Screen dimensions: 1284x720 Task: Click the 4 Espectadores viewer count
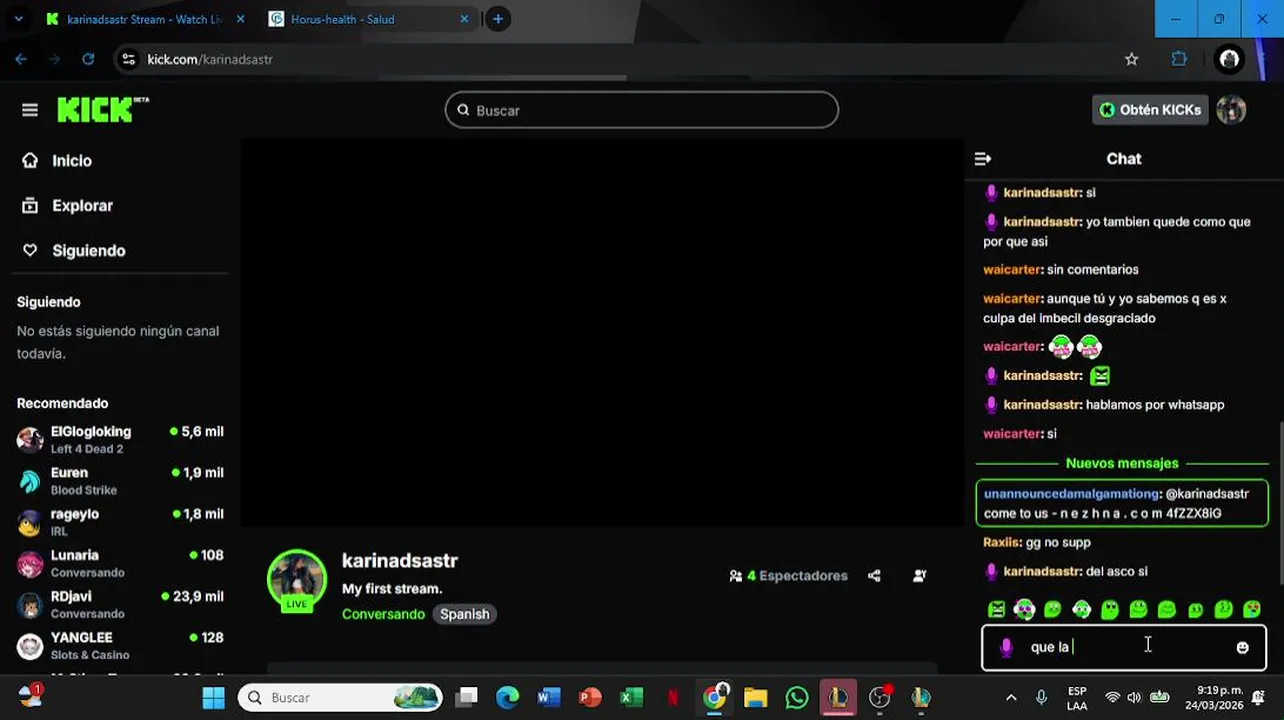coord(788,576)
